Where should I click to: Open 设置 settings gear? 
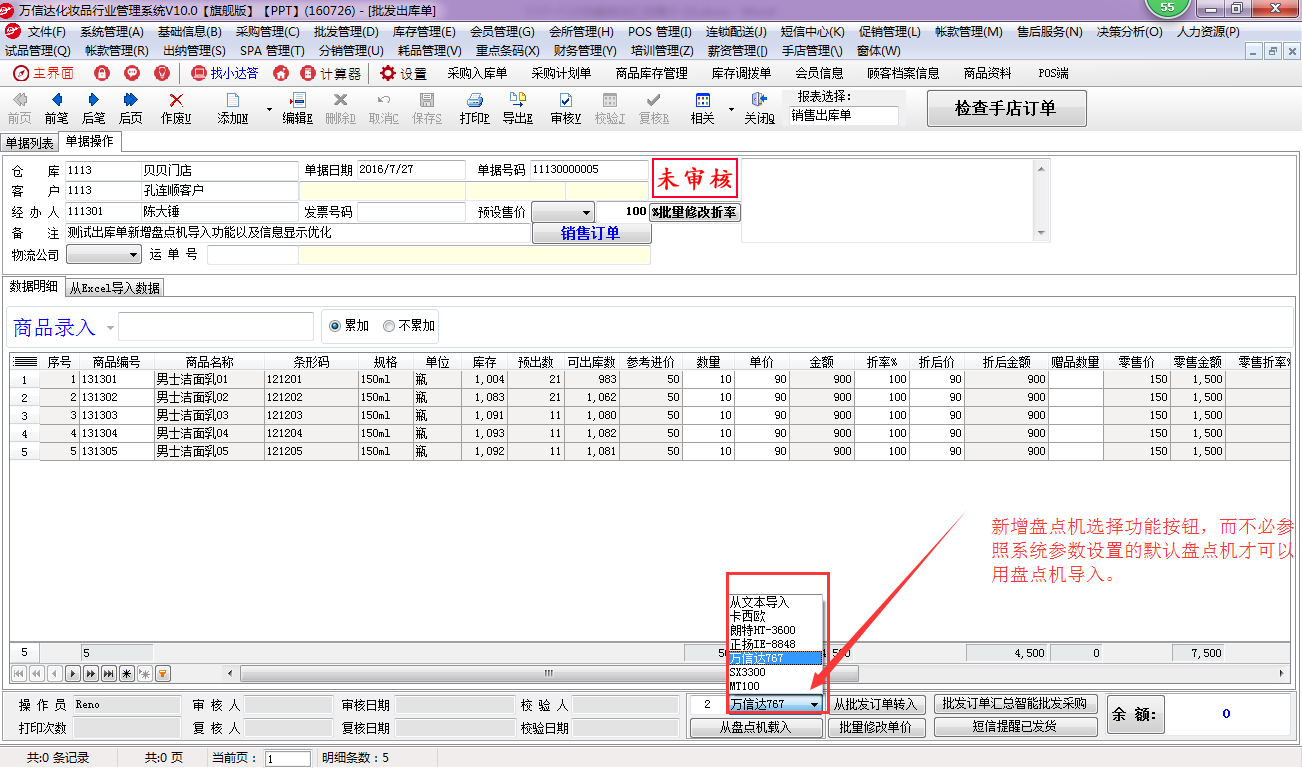click(x=403, y=73)
